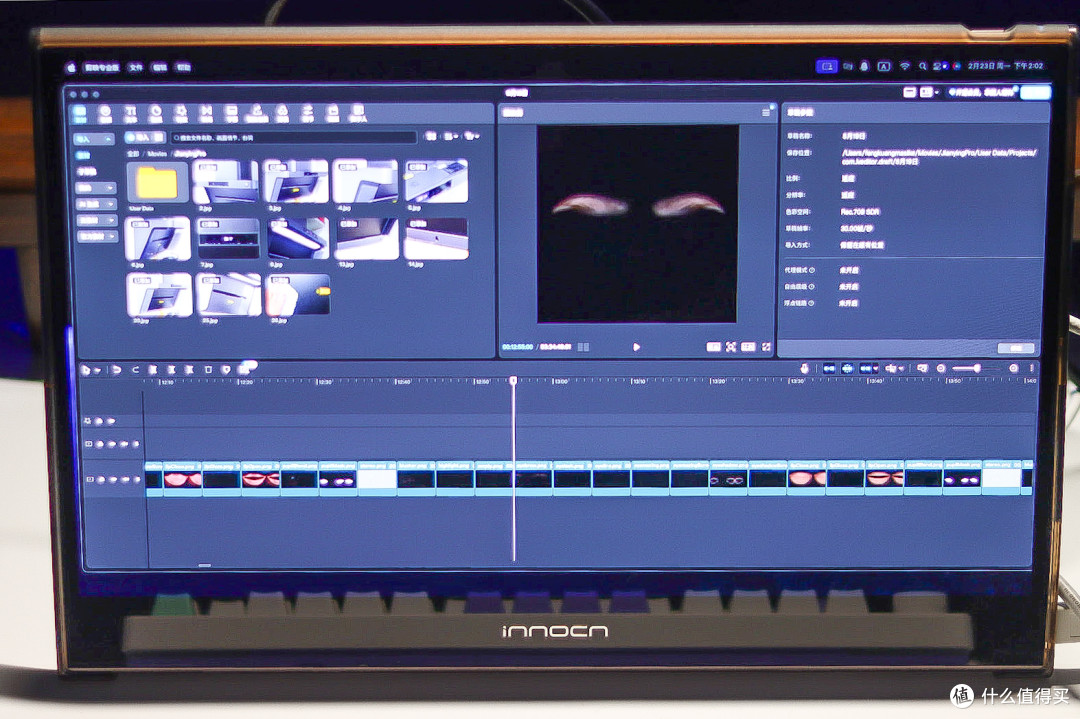Click the undo arrow in timeline toolbar
Viewport: 1080px width, 719px height.
tap(116, 370)
